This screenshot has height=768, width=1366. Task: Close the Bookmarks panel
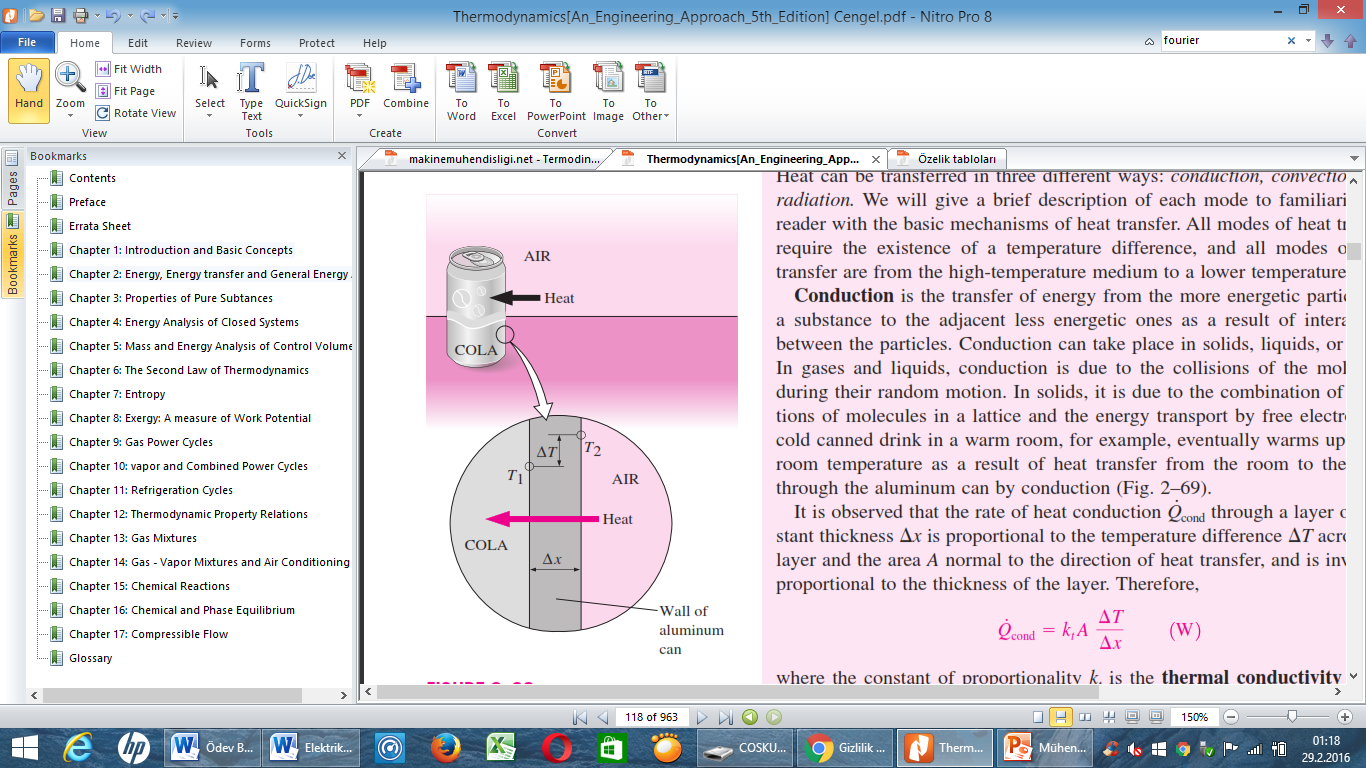[x=343, y=157]
